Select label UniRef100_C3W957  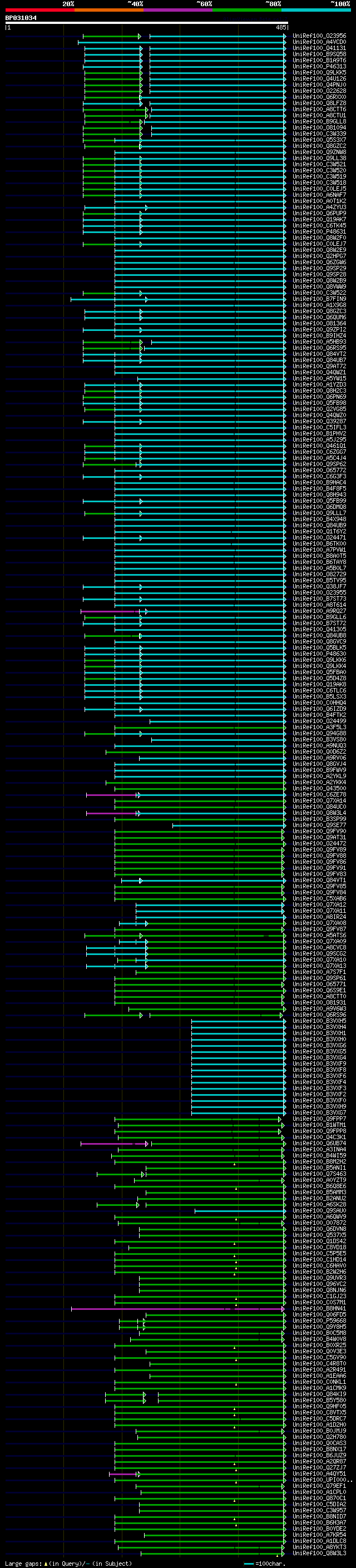(x=319, y=1511)
